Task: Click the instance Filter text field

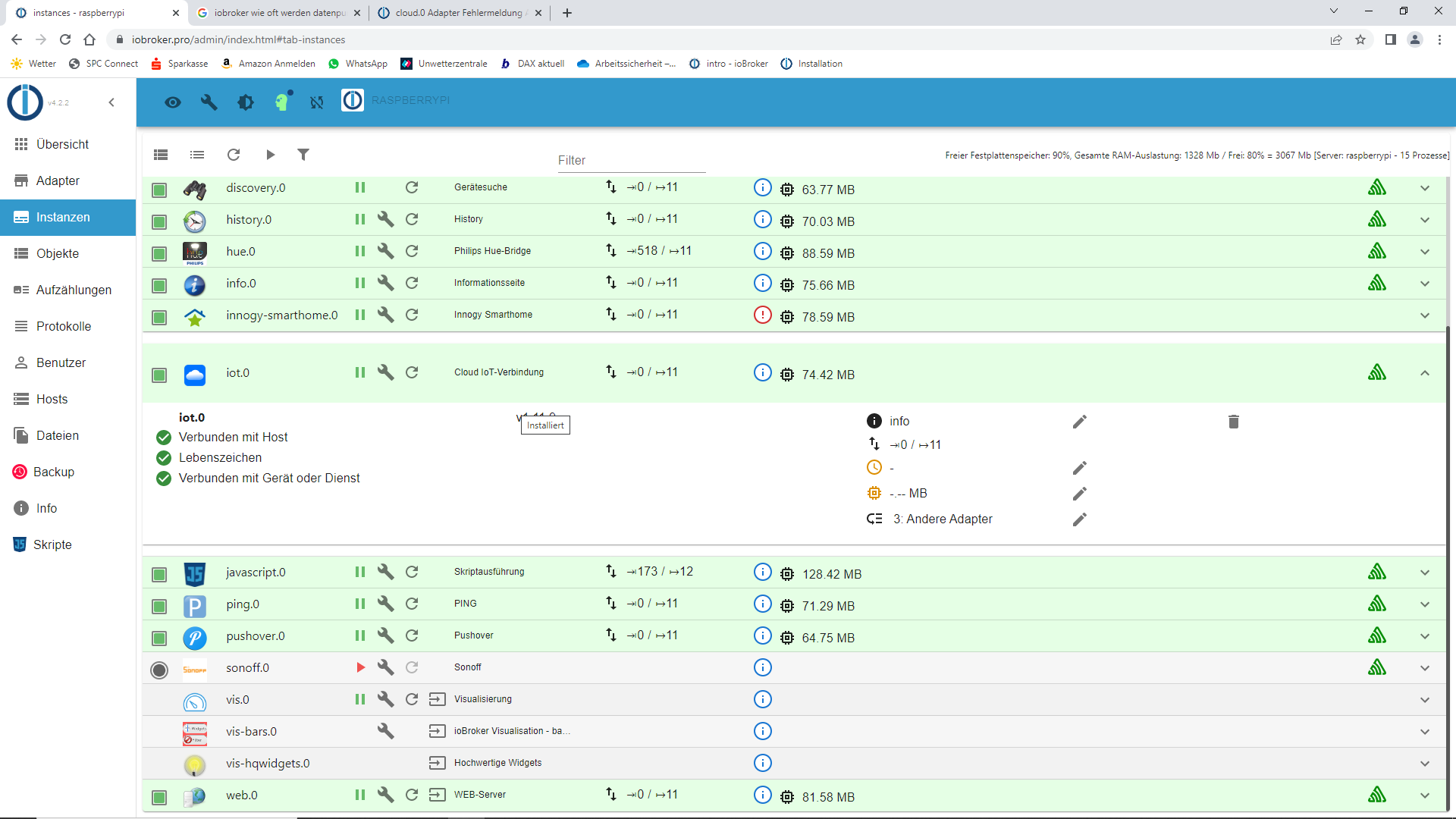Action: click(631, 160)
